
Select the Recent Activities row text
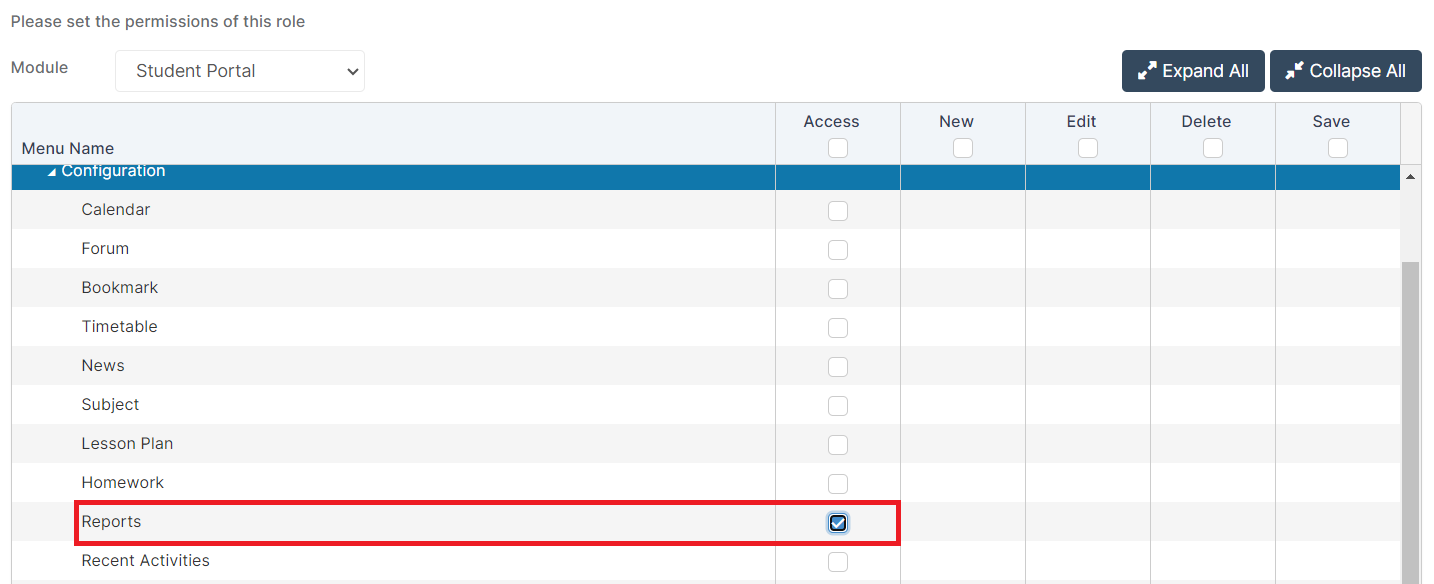click(146, 561)
